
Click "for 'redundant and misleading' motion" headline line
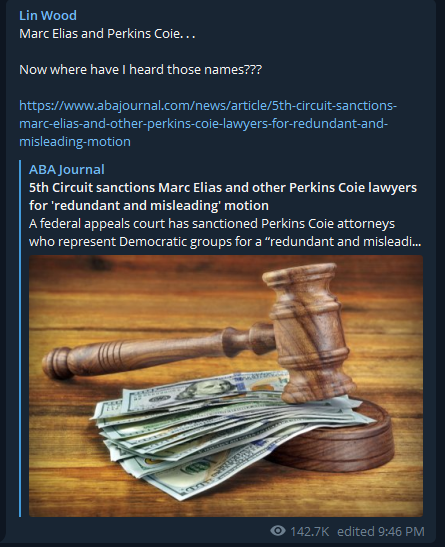click(x=149, y=205)
